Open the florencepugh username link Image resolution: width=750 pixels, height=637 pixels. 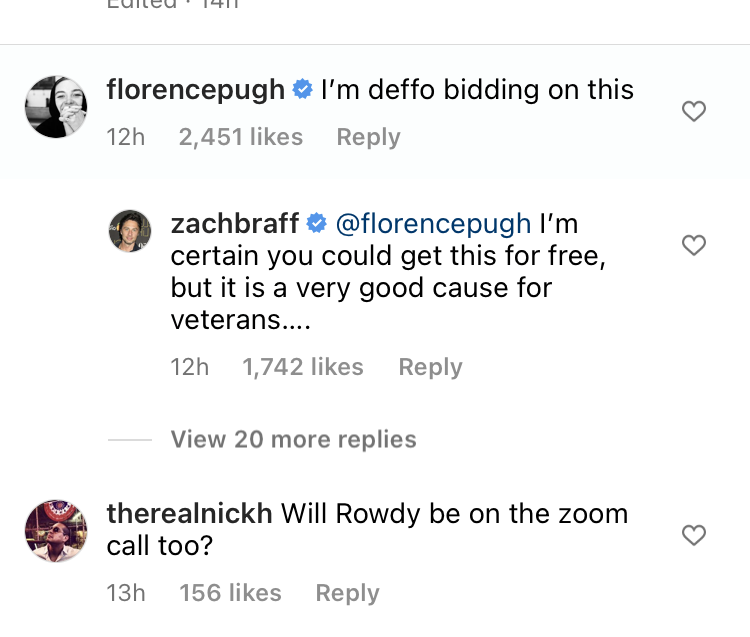[196, 90]
